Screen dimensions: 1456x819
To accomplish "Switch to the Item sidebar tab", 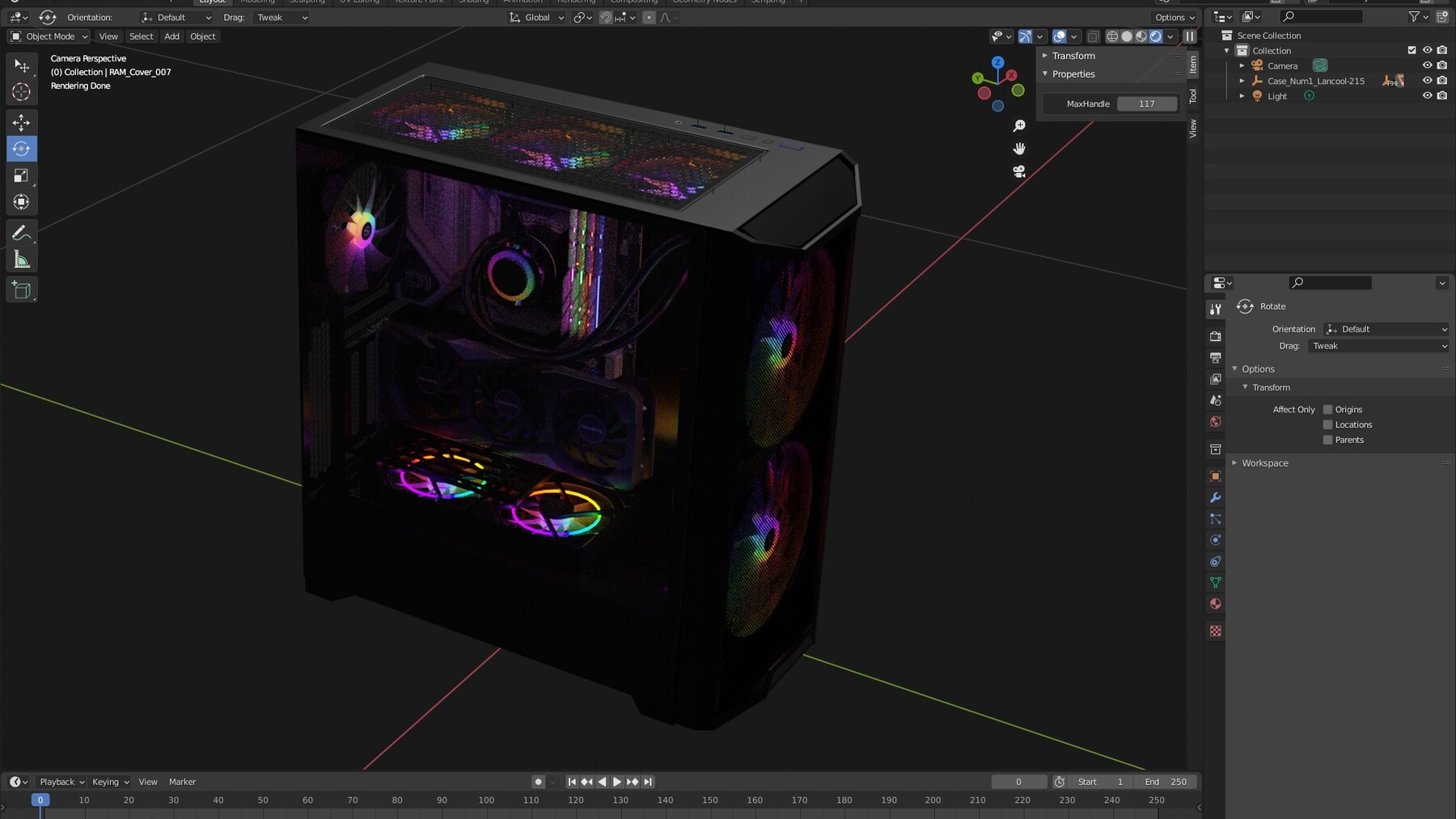I will tap(1193, 65).
